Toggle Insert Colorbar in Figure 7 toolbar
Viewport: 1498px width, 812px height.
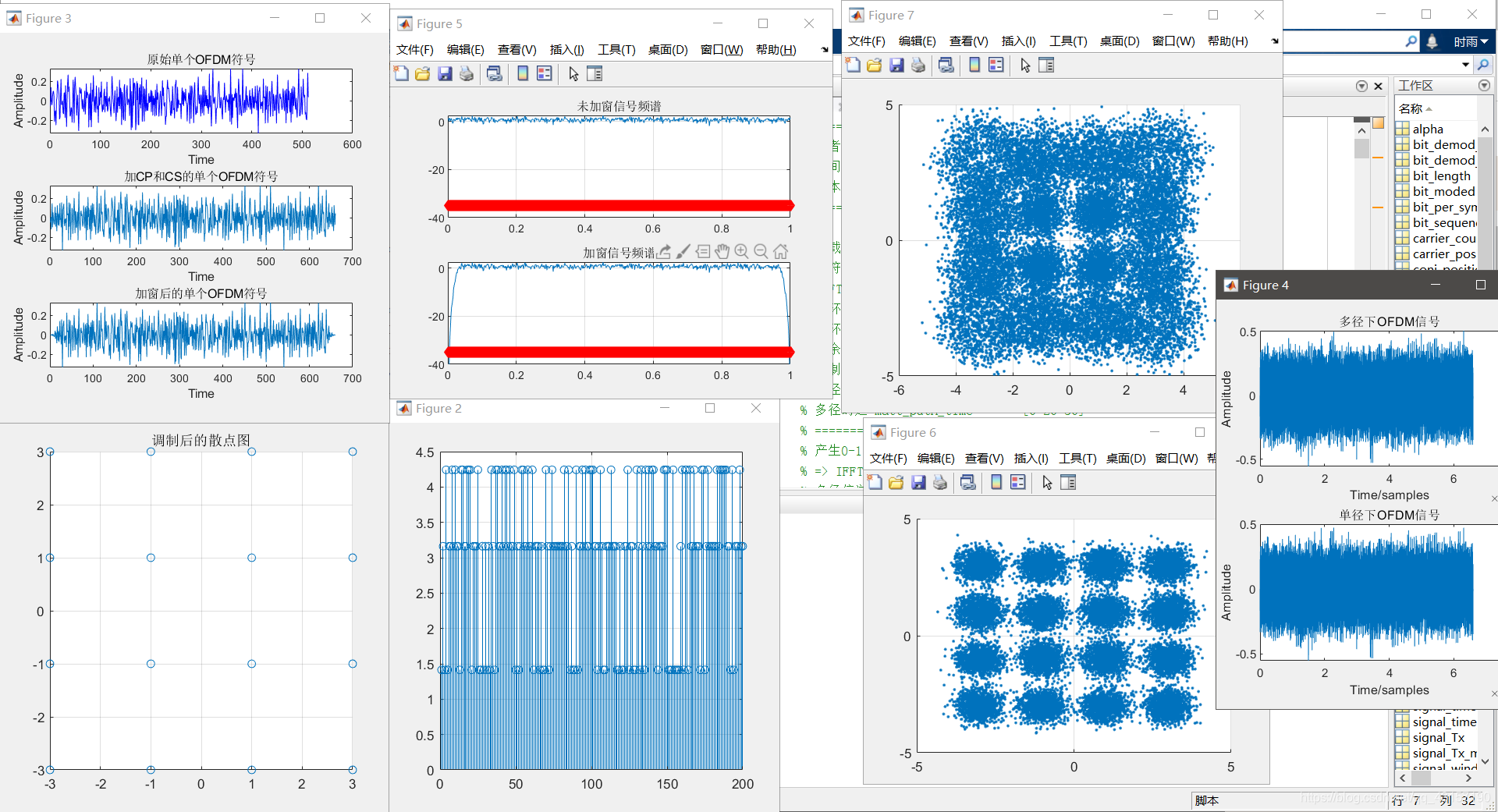[x=974, y=65]
